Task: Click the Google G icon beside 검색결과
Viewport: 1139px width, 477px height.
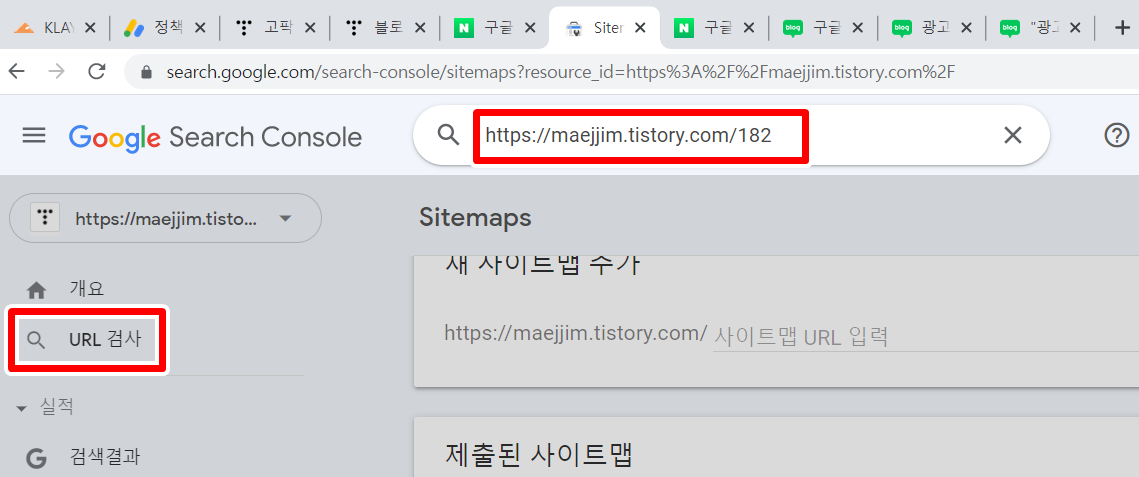Action: pyautogui.click(x=36, y=459)
